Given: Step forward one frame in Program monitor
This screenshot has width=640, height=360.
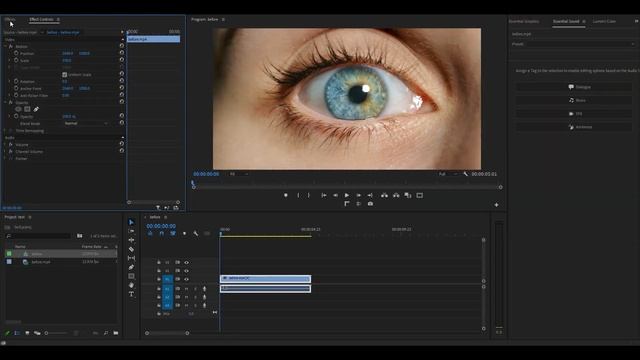Looking at the screenshot, I should click(358, 196).
